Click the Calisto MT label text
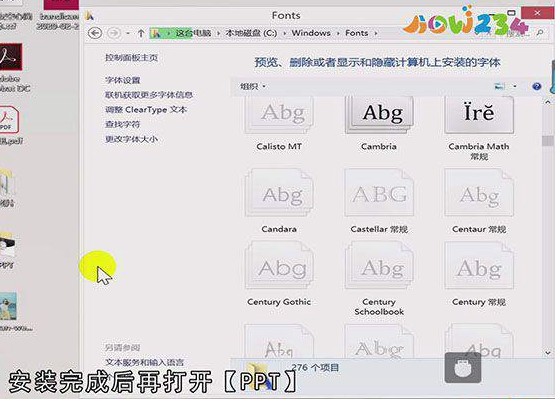 279,146
